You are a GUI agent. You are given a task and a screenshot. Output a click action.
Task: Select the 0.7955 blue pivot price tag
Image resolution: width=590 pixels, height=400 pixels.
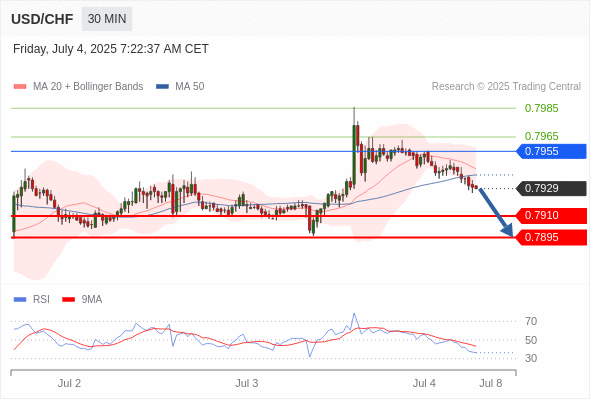(x=551, y=151)
